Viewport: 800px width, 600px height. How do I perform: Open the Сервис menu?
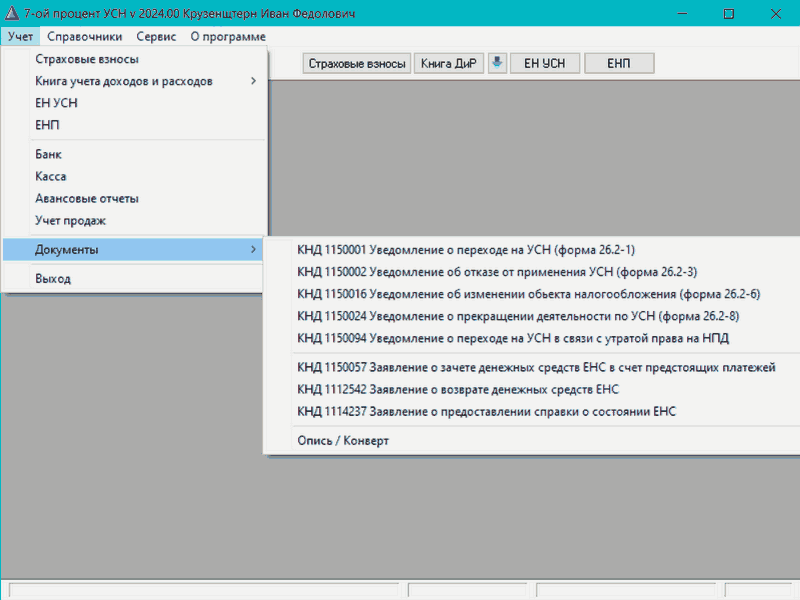(x=156, y=36)
